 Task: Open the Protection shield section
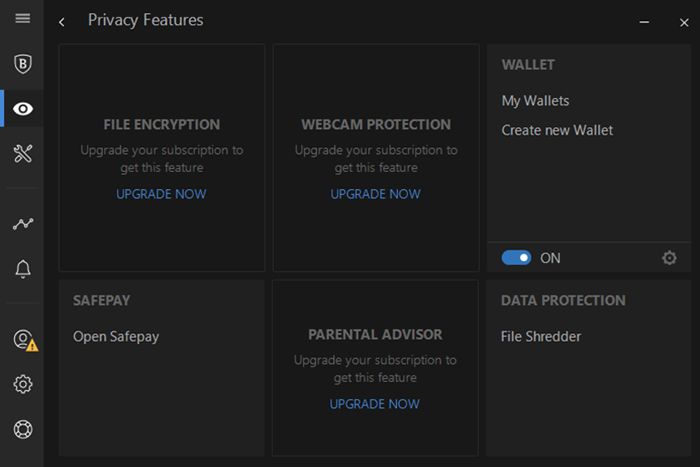(22, 64)
